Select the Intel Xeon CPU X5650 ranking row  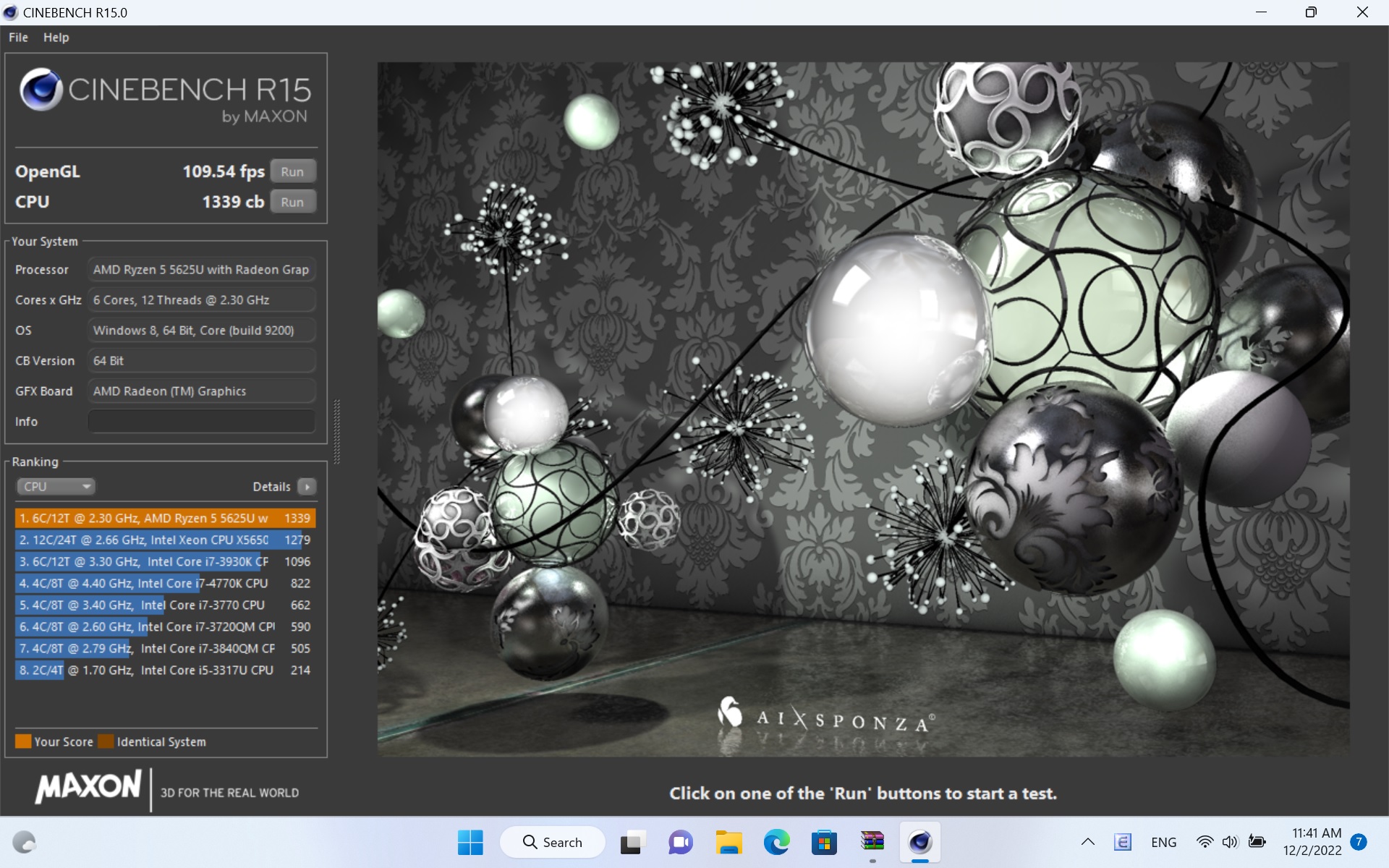tap(165, 540)
